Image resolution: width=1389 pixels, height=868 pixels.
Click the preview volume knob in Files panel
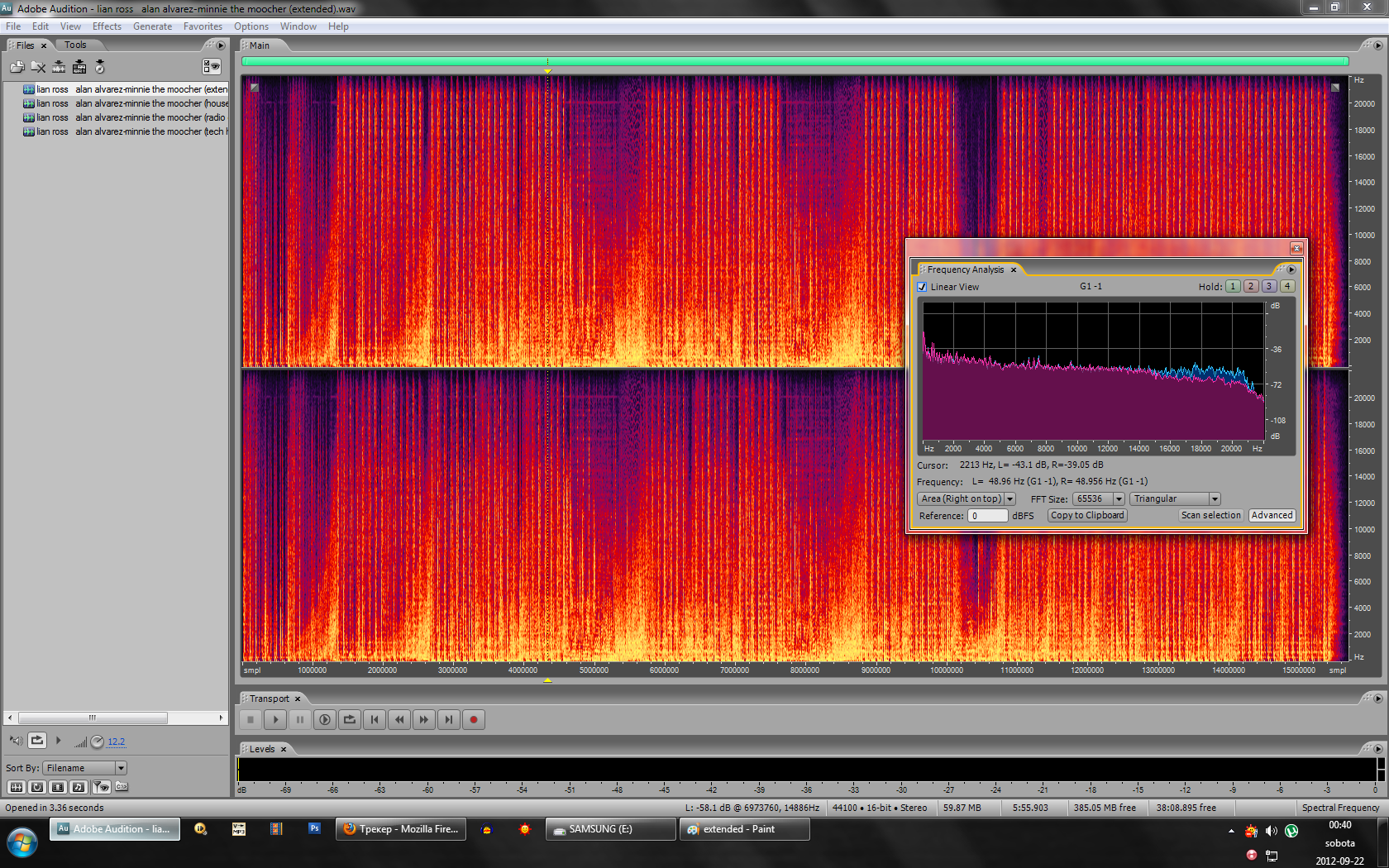point(98,742)
